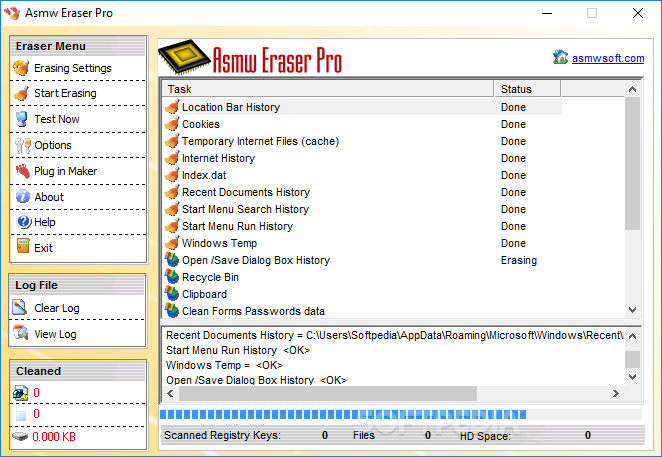Click the Options tools icon
The width and height of the screenshot is (662, 457).
coord(22,145)
